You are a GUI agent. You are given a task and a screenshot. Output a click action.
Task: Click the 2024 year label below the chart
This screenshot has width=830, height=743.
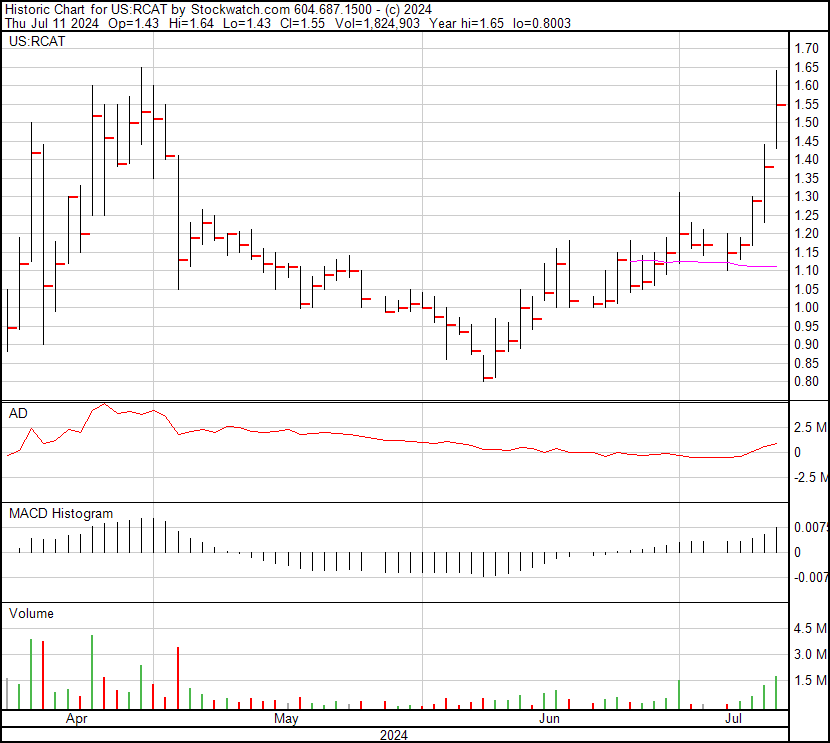[x=394, y=735]
